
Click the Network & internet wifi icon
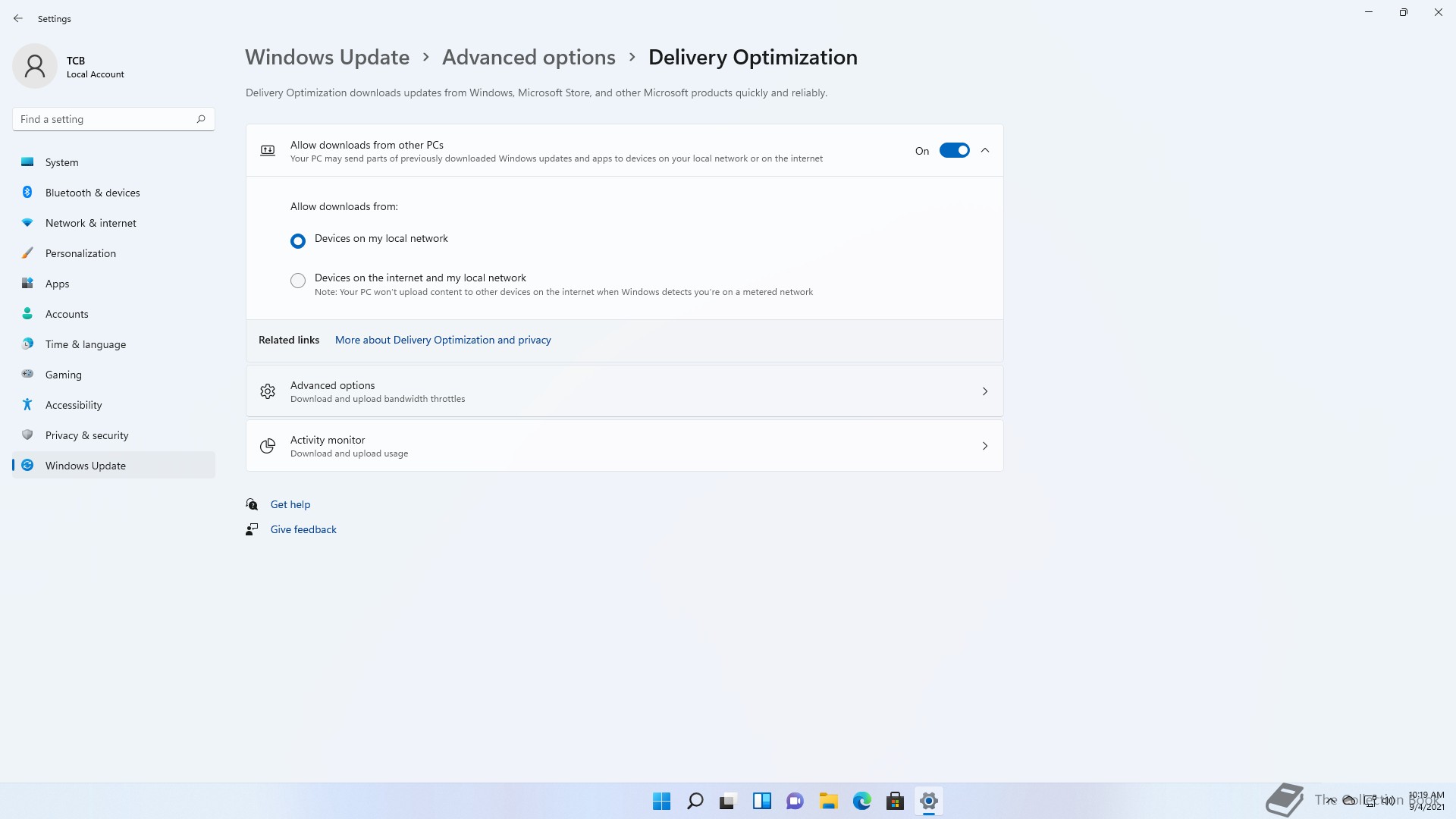click(27, 223)
